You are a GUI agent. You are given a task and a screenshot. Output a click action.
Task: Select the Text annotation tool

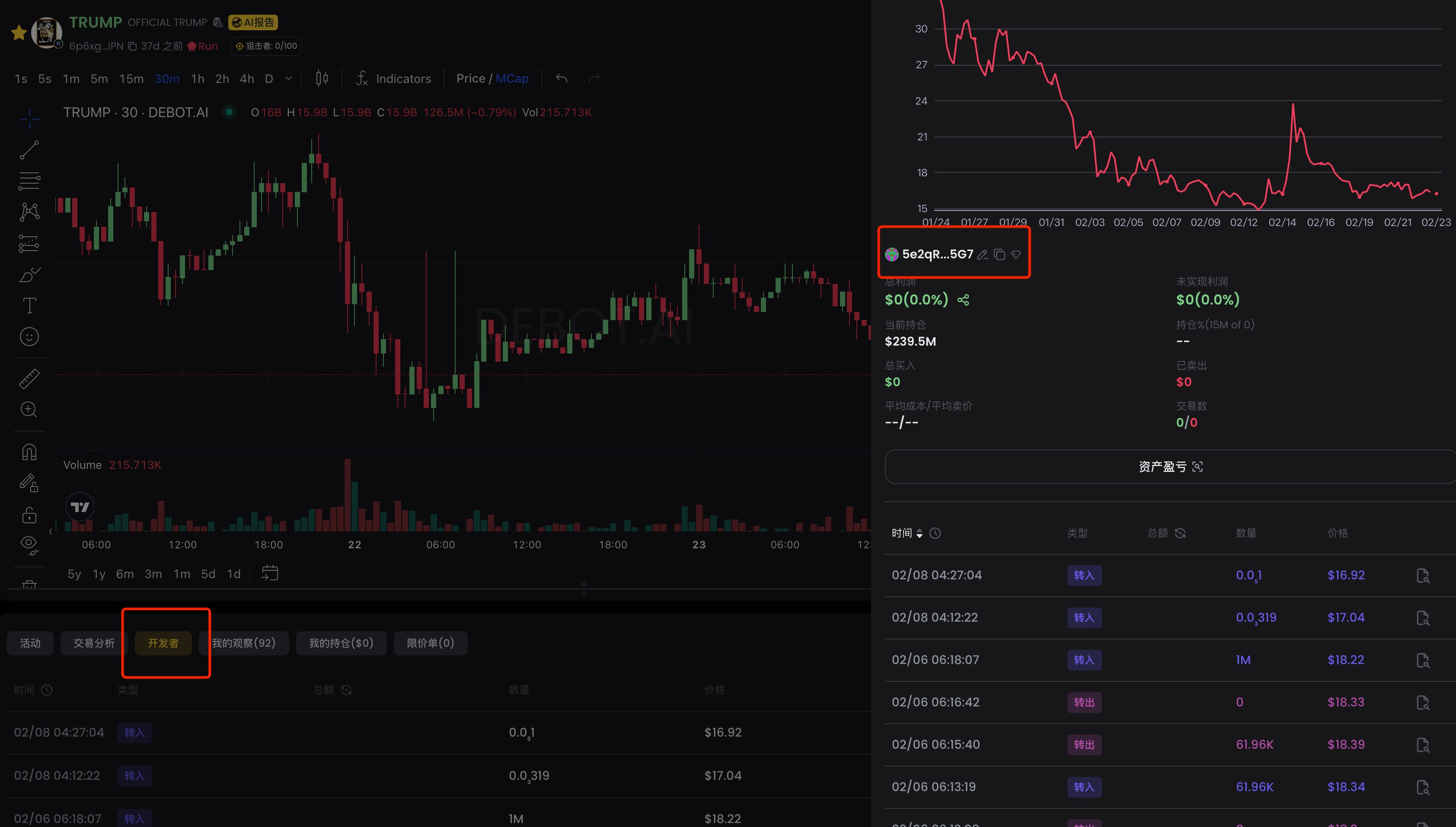click(x=29, y=305)
